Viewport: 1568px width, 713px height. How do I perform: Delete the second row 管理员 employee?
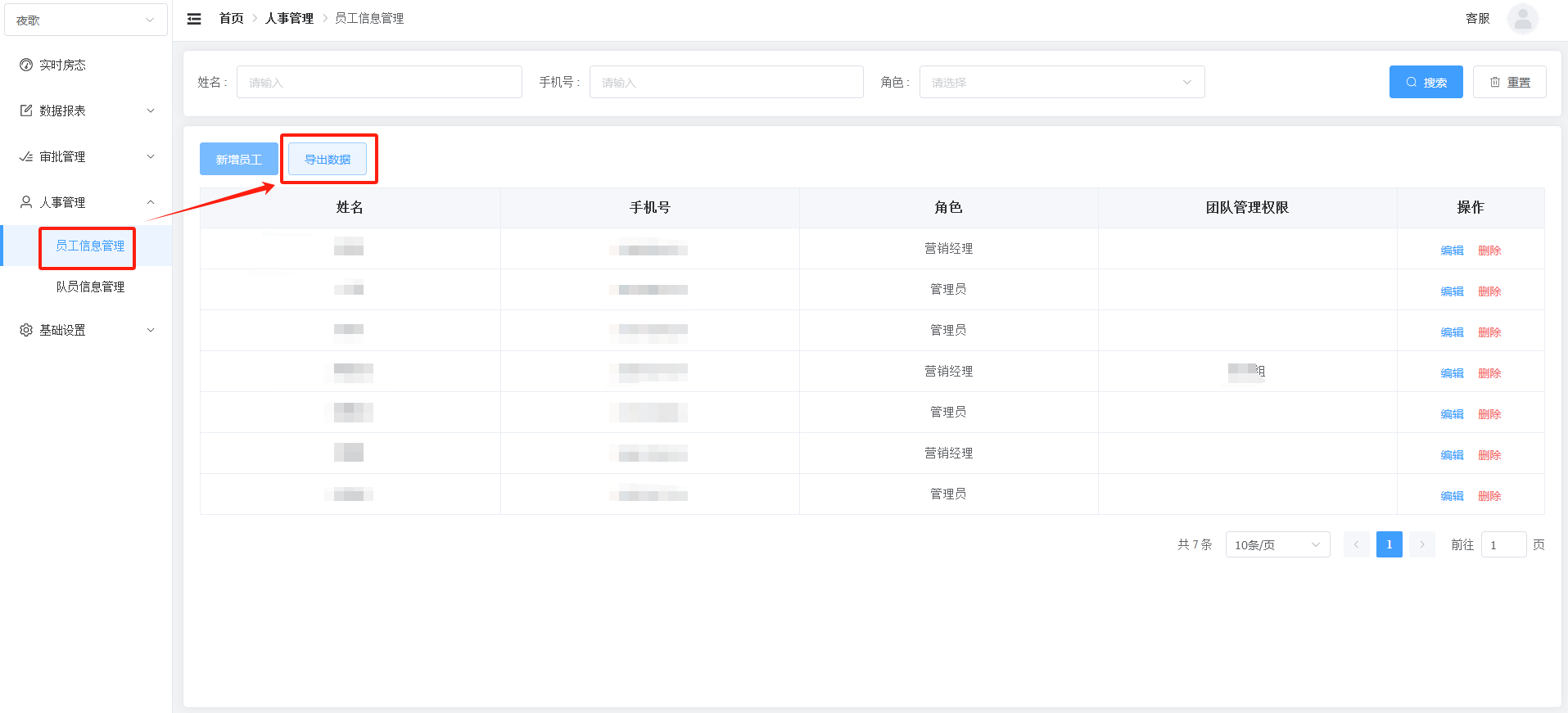click(1489, 291)
